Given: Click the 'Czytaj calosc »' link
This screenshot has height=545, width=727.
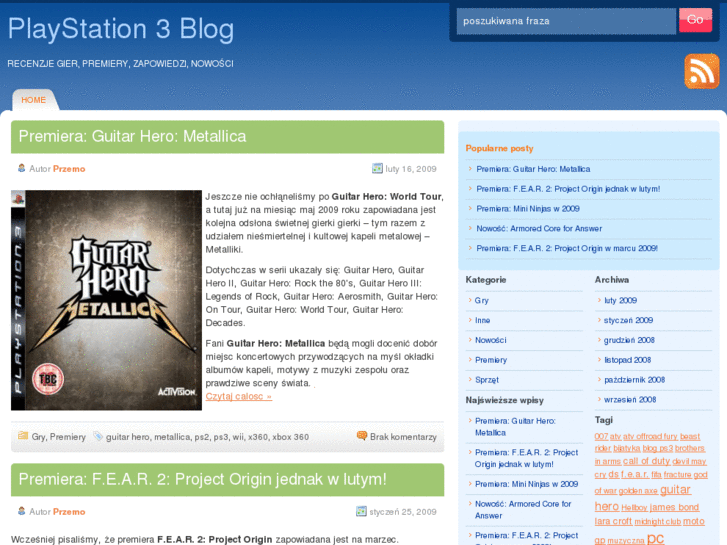Looking at the screenshot, I should click(239, 397).
